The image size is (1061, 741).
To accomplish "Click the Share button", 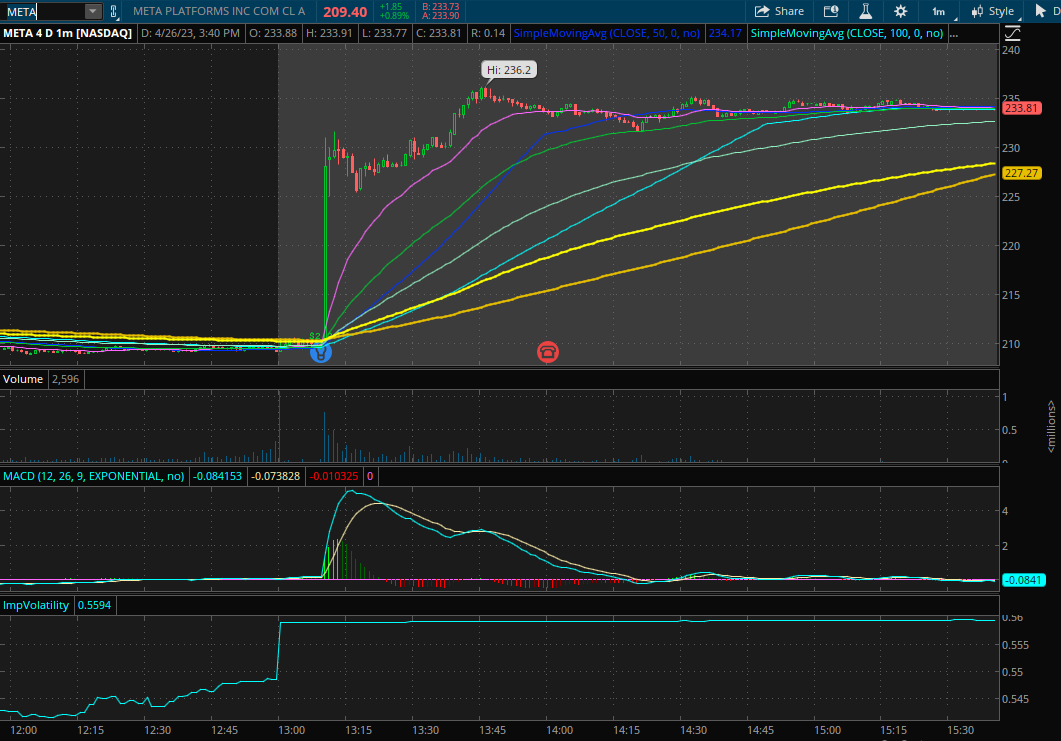I will pyautogui.click(x=779, y=11).
